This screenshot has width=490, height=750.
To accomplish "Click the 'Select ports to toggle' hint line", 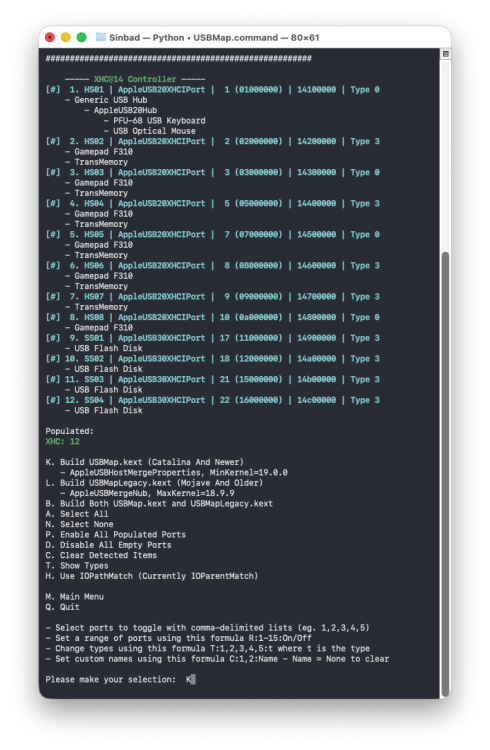I will [208, 628].
